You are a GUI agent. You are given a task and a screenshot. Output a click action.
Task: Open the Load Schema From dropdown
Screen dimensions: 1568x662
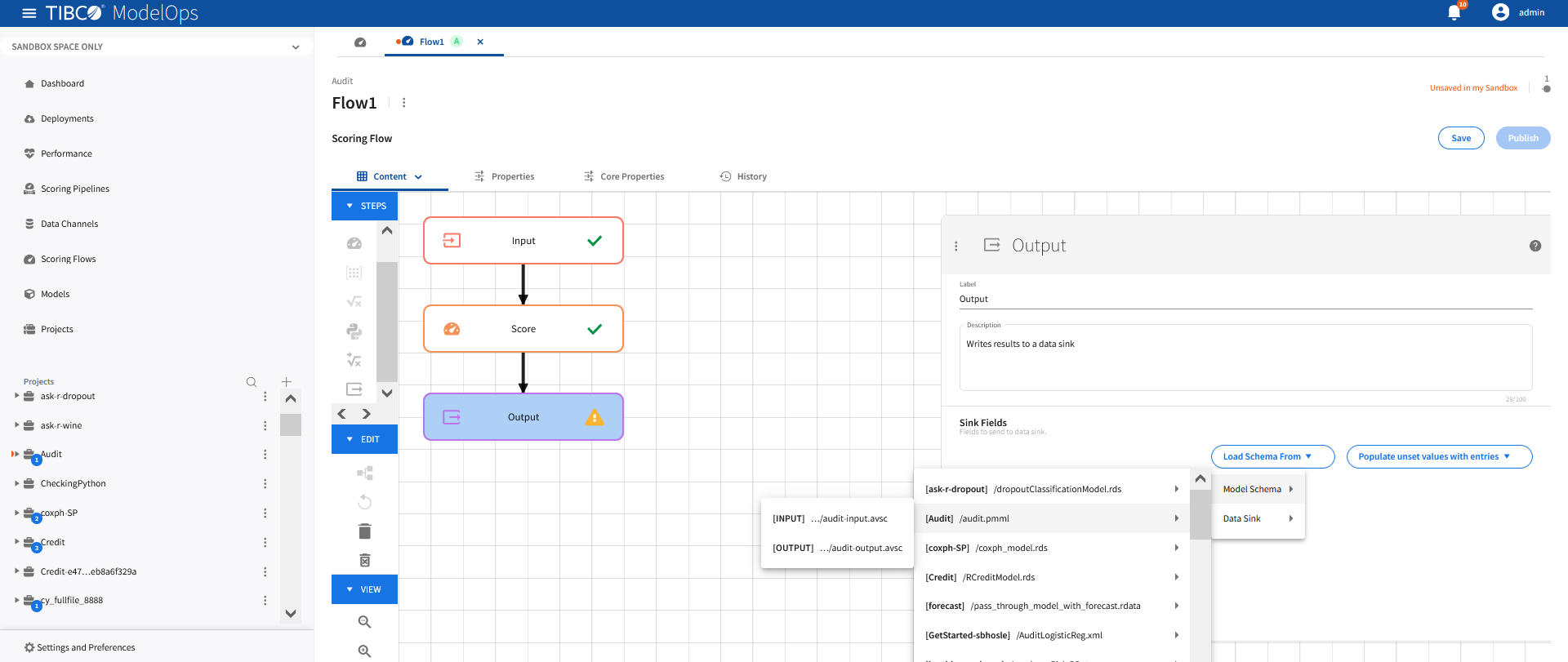click(1272, 457)
